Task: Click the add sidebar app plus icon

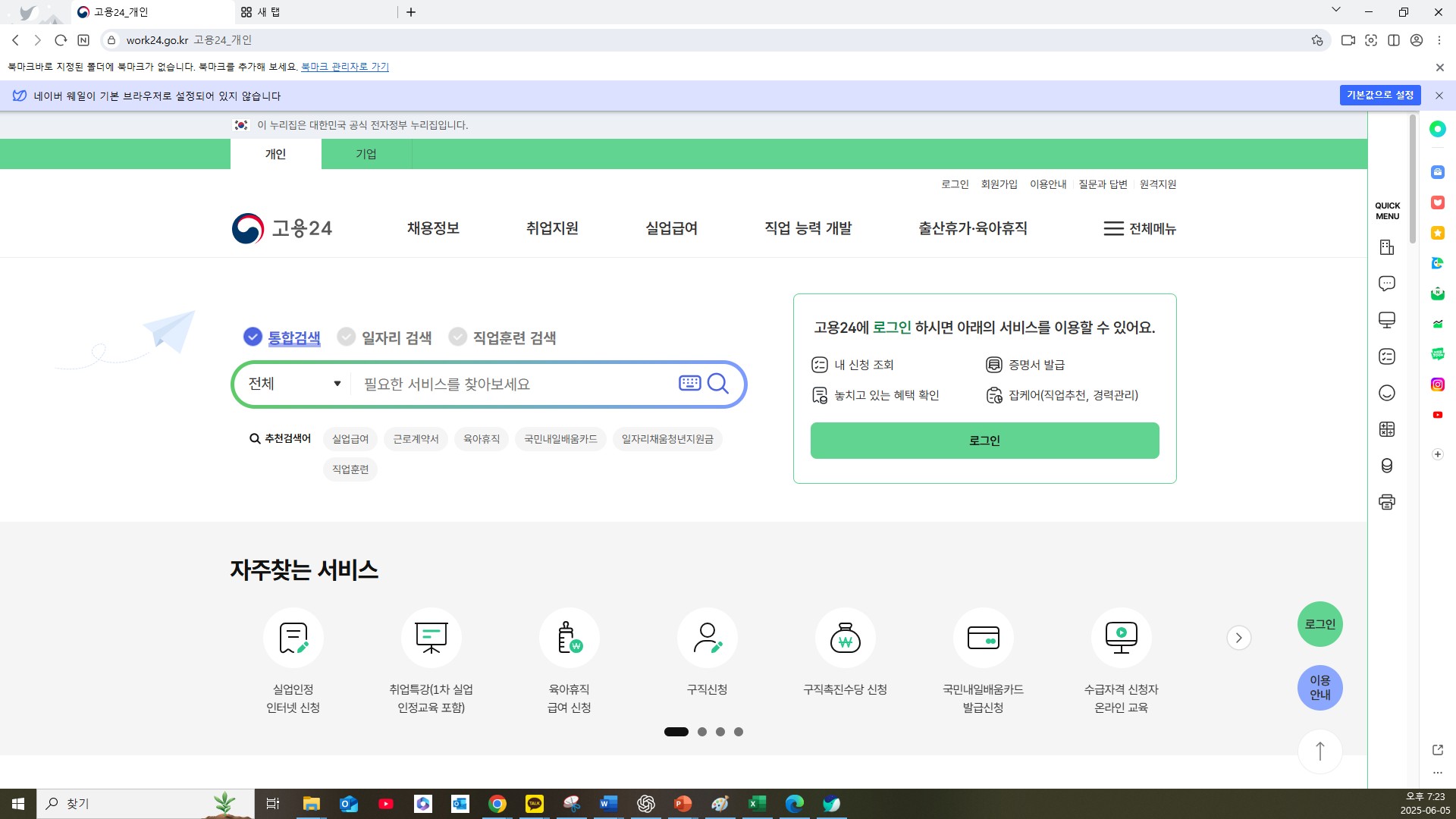Action: pos(1438,454)
